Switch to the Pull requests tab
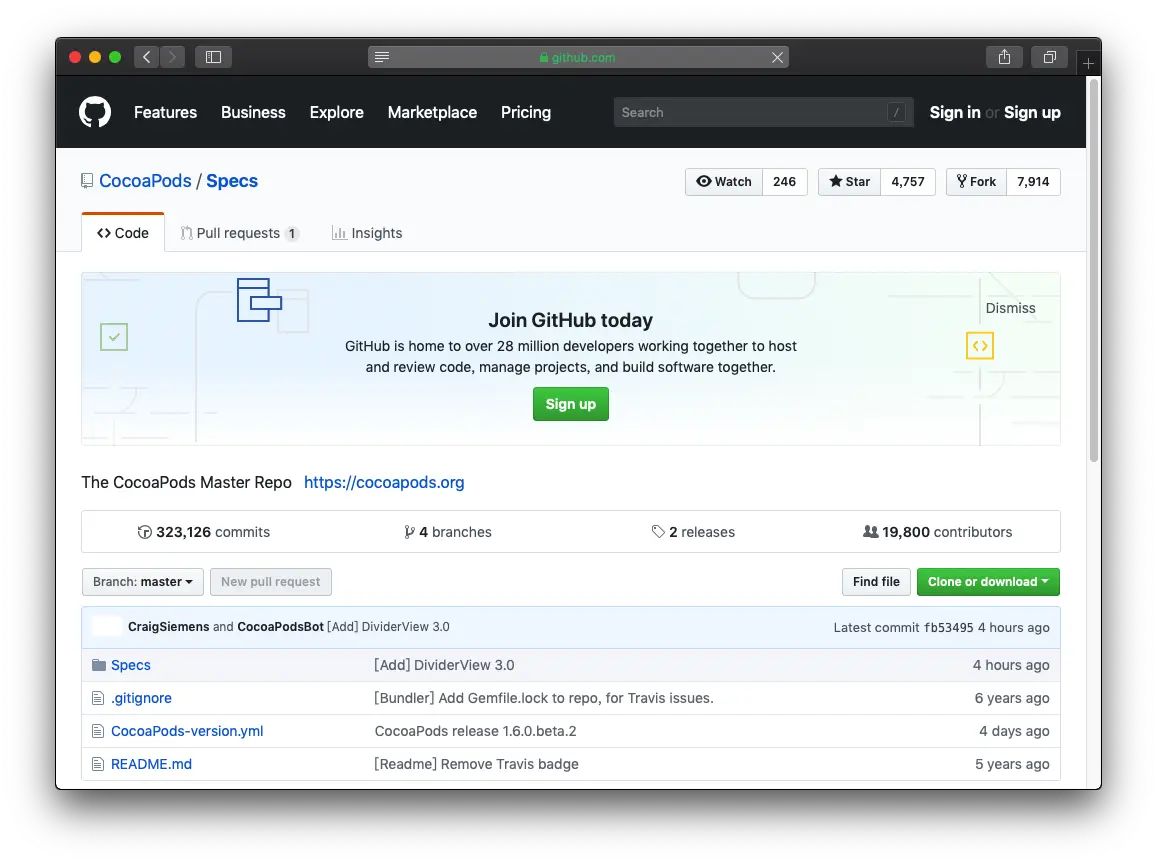 click(239, 233)
